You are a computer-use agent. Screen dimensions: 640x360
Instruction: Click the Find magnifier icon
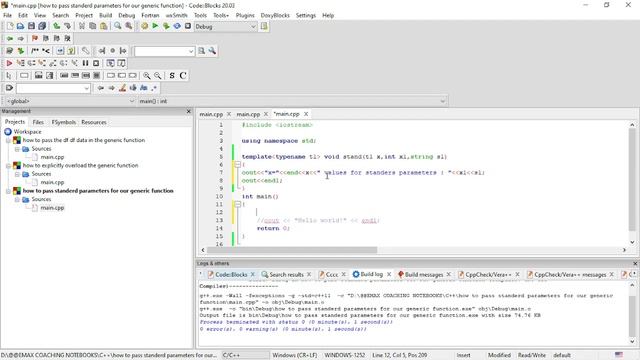coord(118,26)
